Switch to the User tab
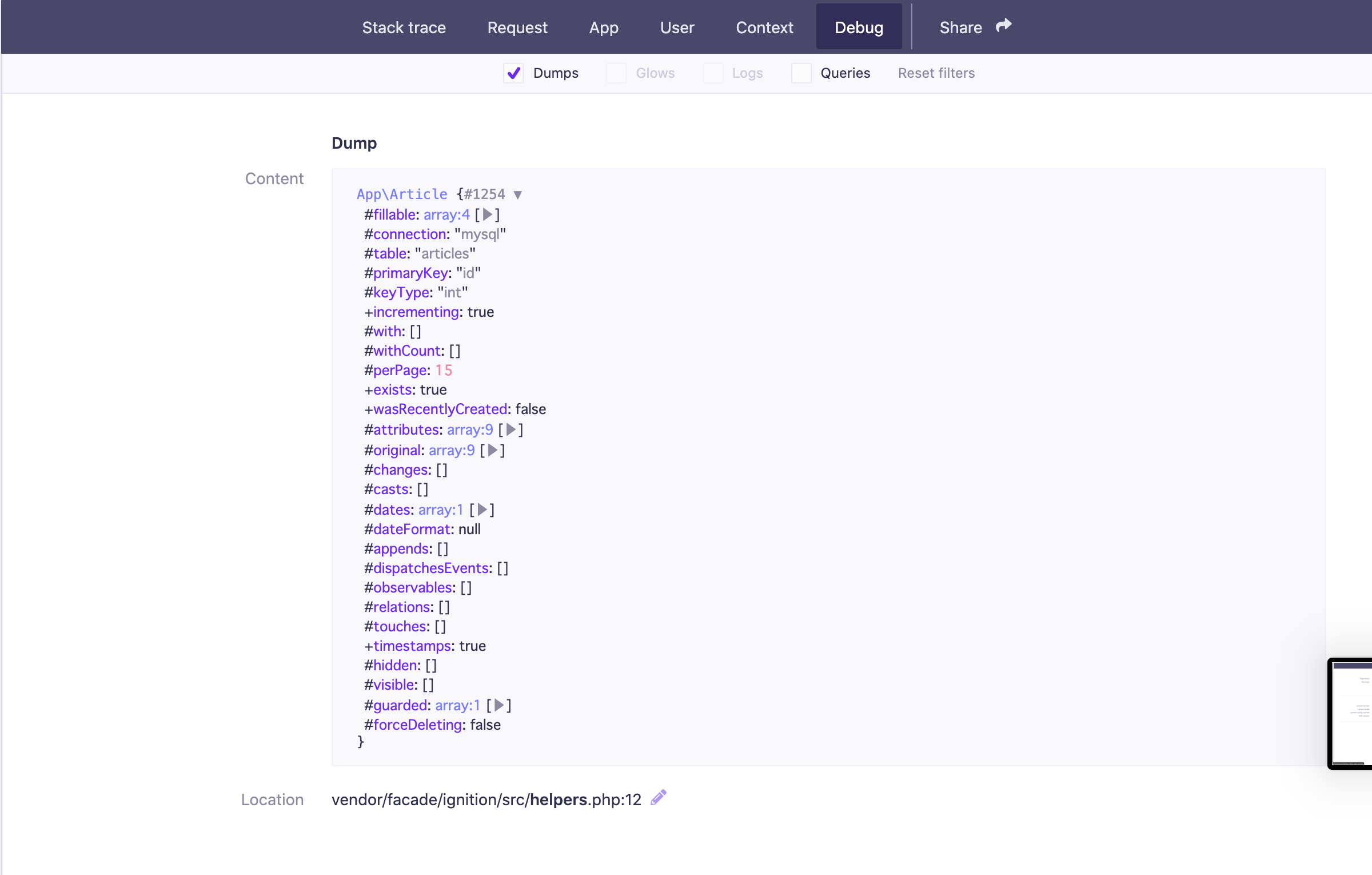Screen dimensions: 1372x875 pos(677,27)
